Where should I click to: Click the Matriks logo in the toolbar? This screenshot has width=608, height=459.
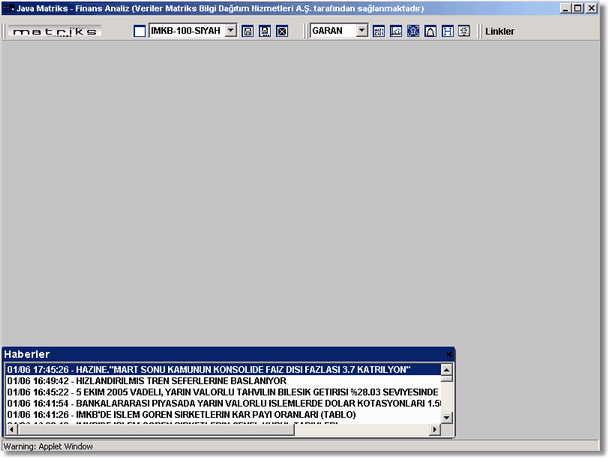click(55, 31)
